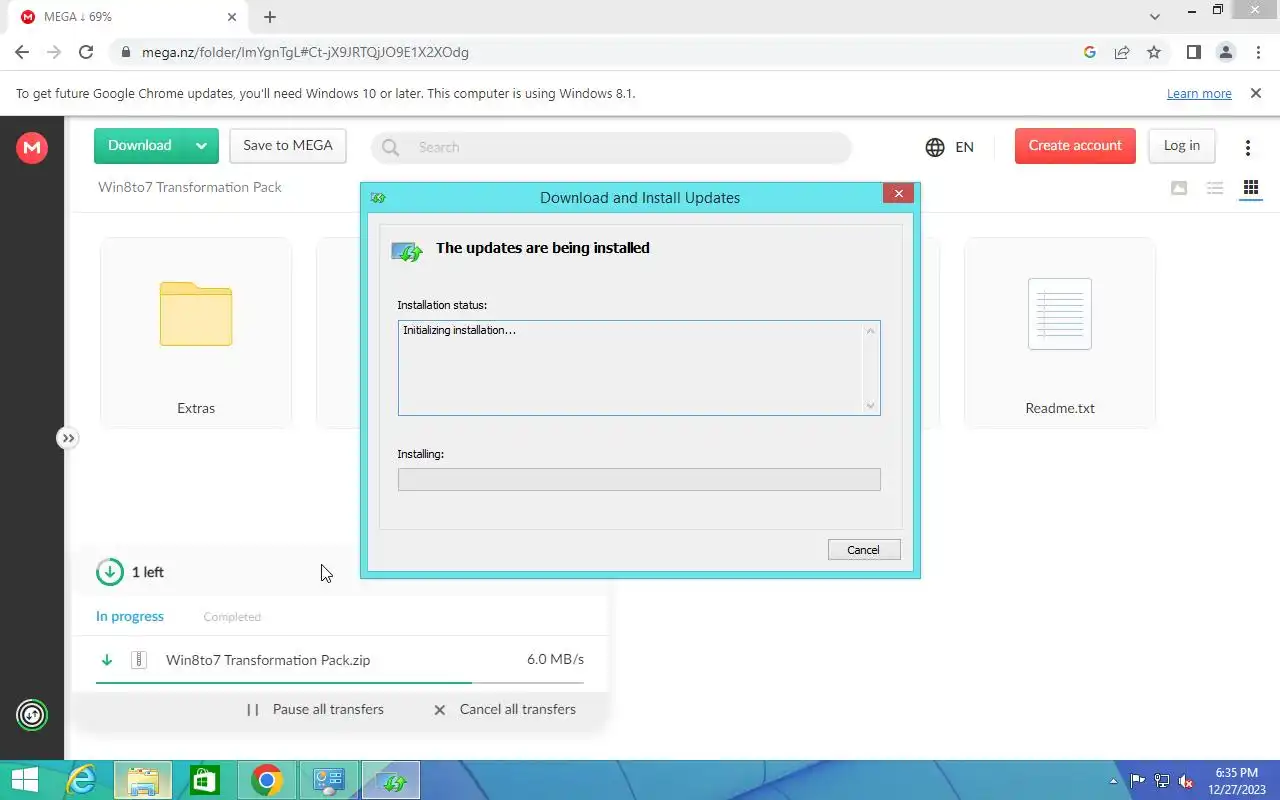Select the Completed tab
The height and width of the screenshot is (800, 1280).
click(x=232, y=617)
